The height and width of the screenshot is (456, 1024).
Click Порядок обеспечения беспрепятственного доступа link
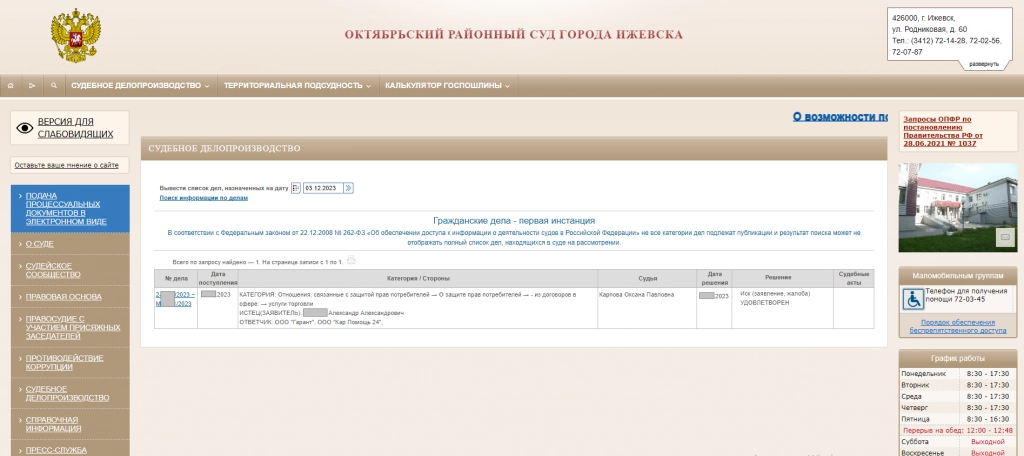tap(957, 327)
